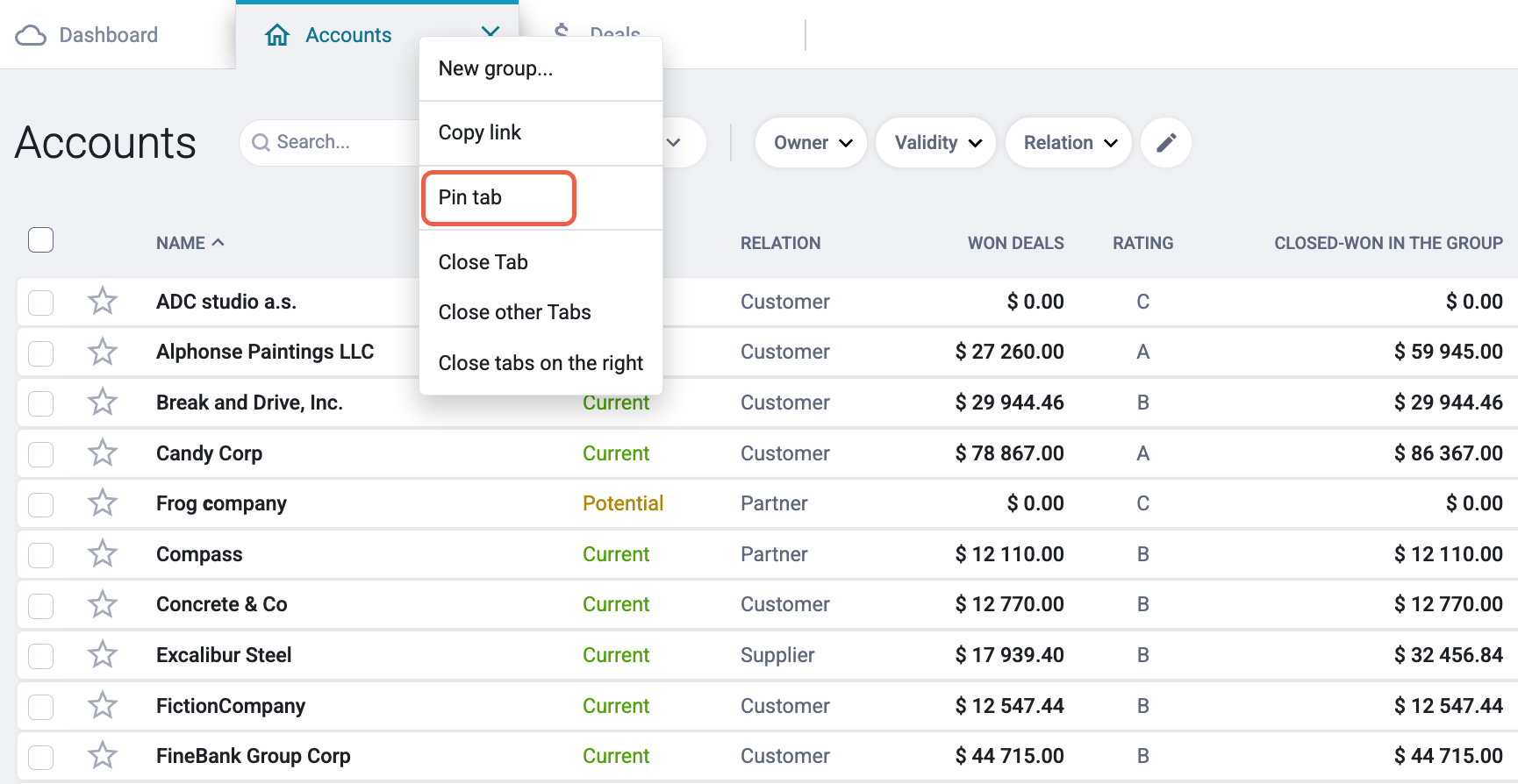Select Copy link in the context menu

(541, 132)
